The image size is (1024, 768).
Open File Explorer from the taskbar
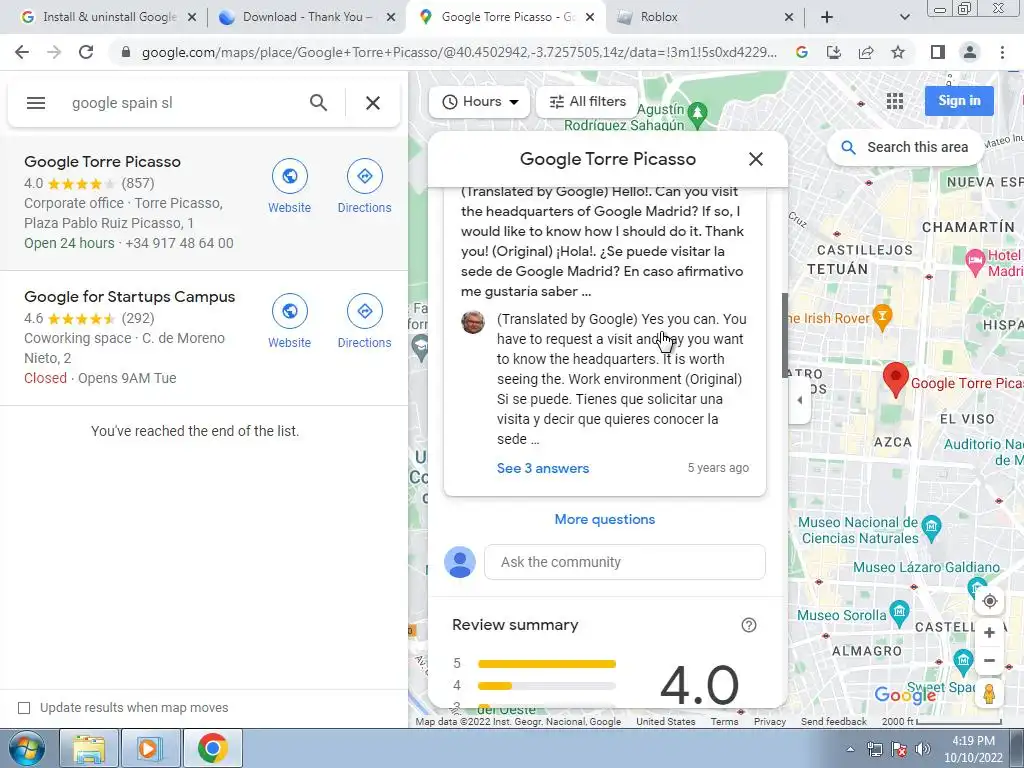pyautogui.click(x=89, y=749)
